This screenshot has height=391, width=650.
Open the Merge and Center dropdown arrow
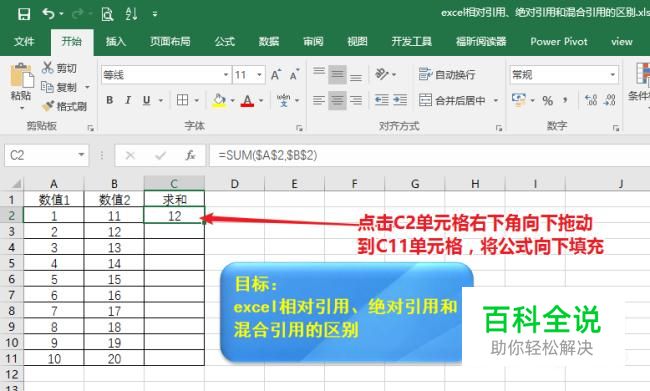pos(496,100)
